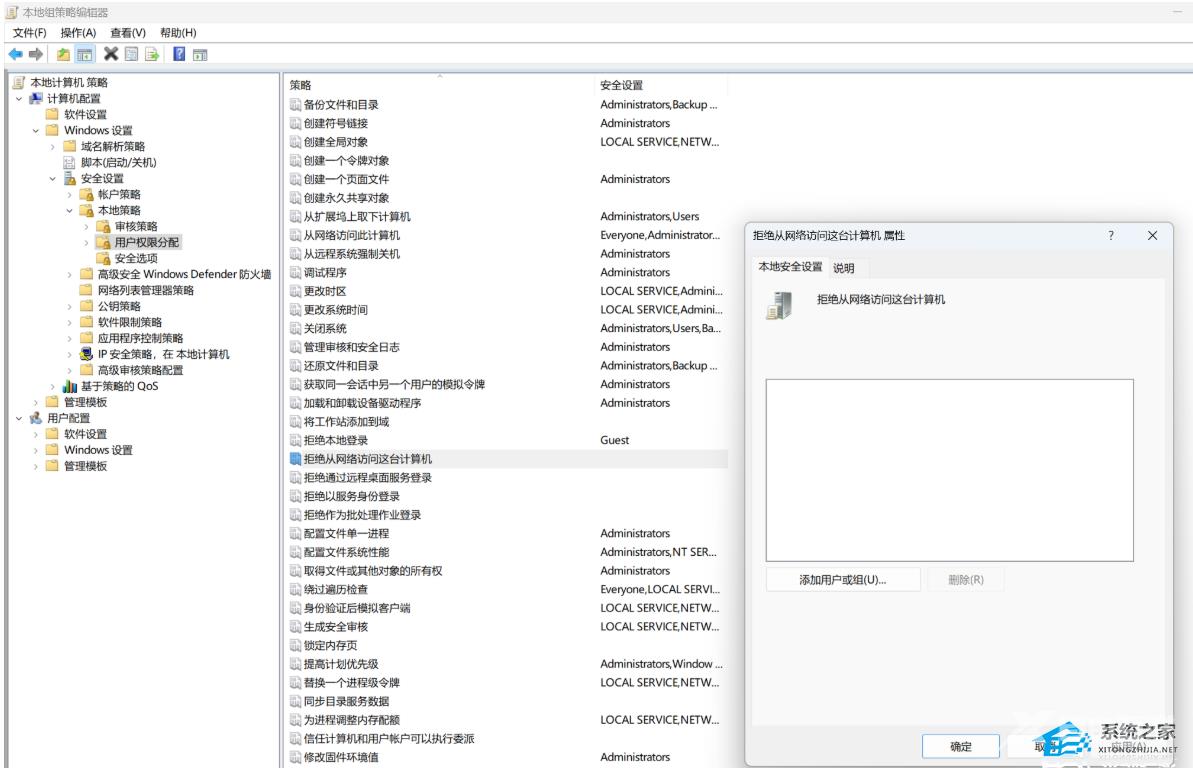
Task: Click the 添加用户或组(U)... button
Action: click(x=843, y=580)
